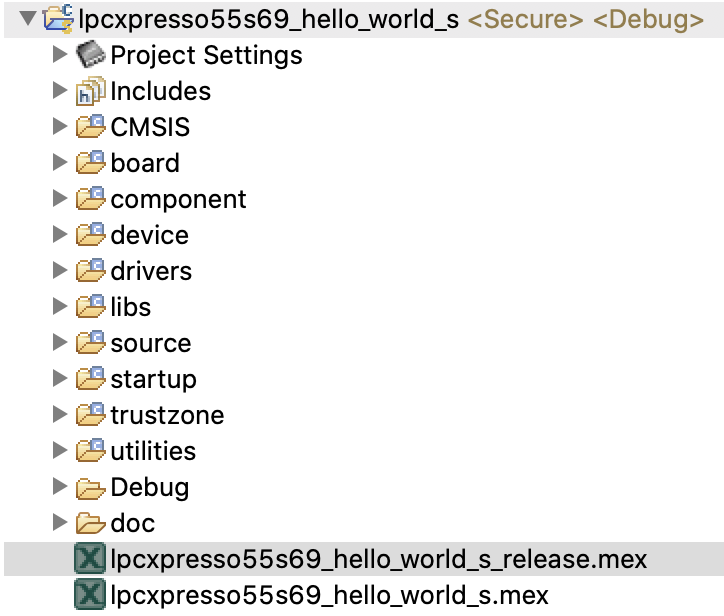Select the lpcxpresso55s69_hello_world_s.mex file name
Screen dimensions: 724x616
point(329,596)
